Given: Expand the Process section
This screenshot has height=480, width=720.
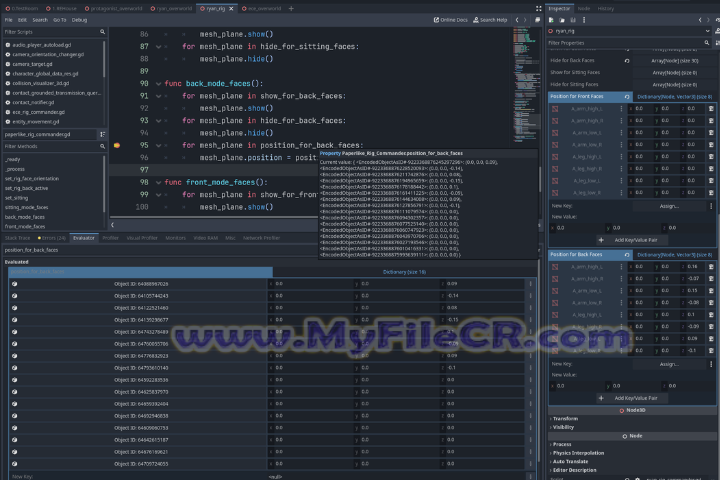Looking at the screenshot, I should pyautogui.click(x=561, y=444).
